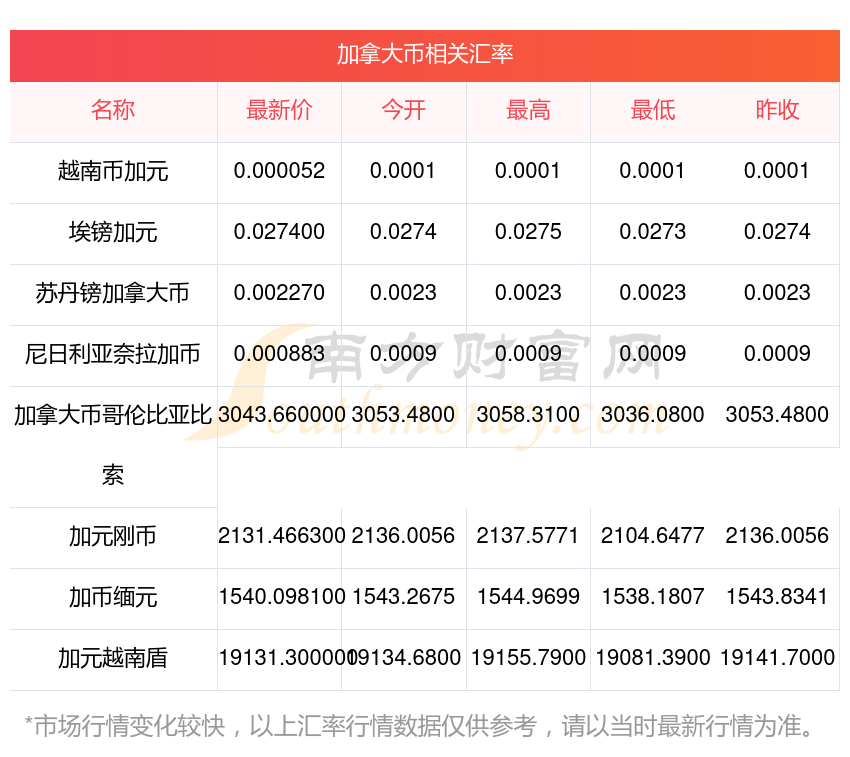Click the 尼日利亚奈拉加币 row name
Screen dimensions: 850x757
click(x=113, y=354)
